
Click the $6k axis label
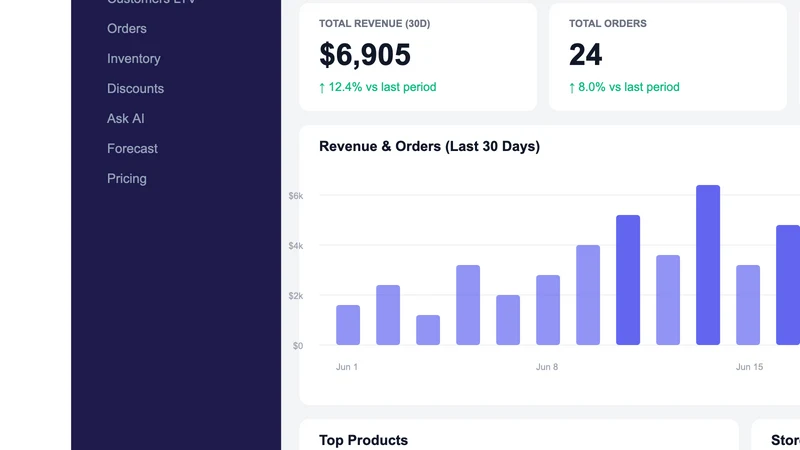[295, 196]
